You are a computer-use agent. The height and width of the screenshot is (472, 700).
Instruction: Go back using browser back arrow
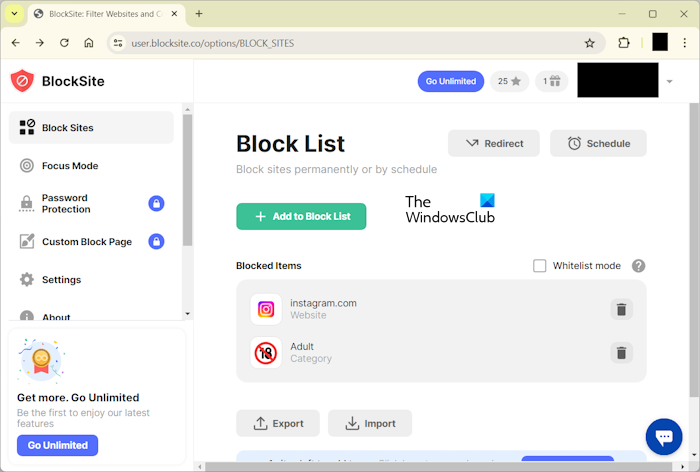(x=16, y=43)
